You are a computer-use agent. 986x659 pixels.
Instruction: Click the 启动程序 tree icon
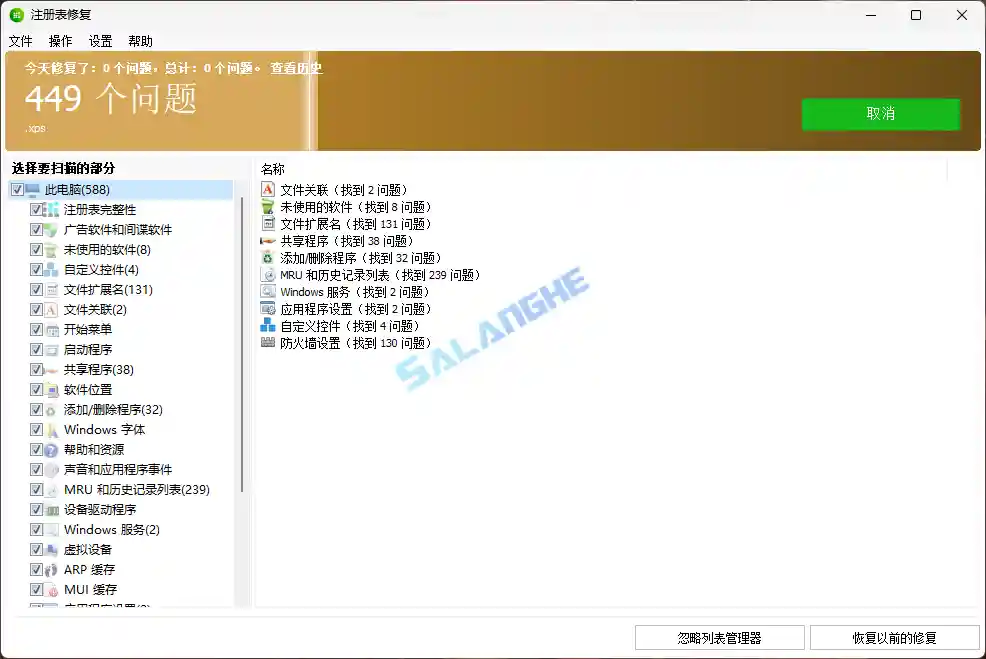point(52,350)
